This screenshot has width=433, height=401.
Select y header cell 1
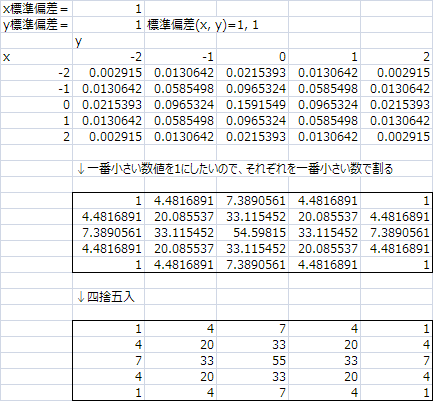click(324, 57)
